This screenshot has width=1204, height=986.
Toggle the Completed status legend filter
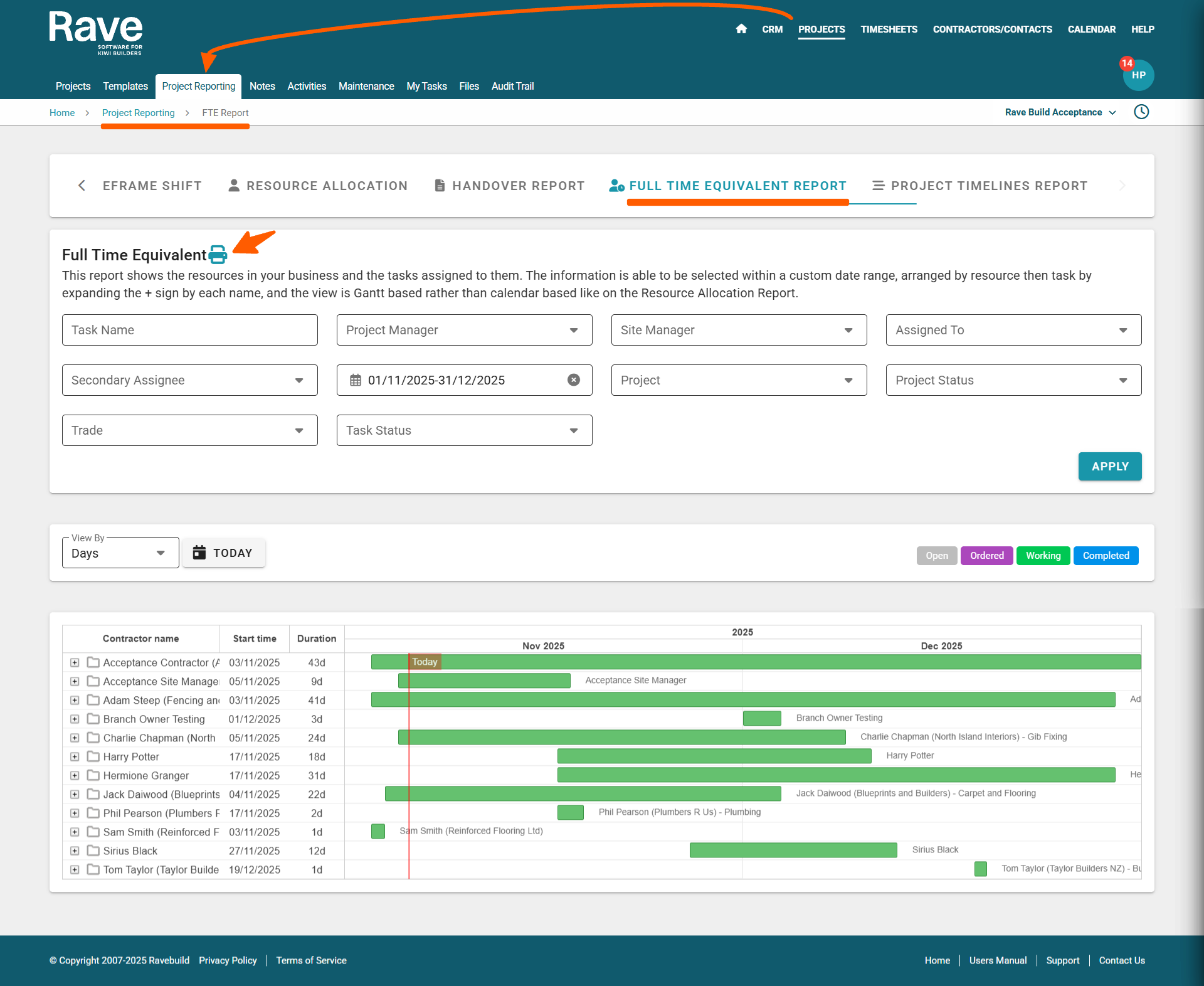(1106, 556)
